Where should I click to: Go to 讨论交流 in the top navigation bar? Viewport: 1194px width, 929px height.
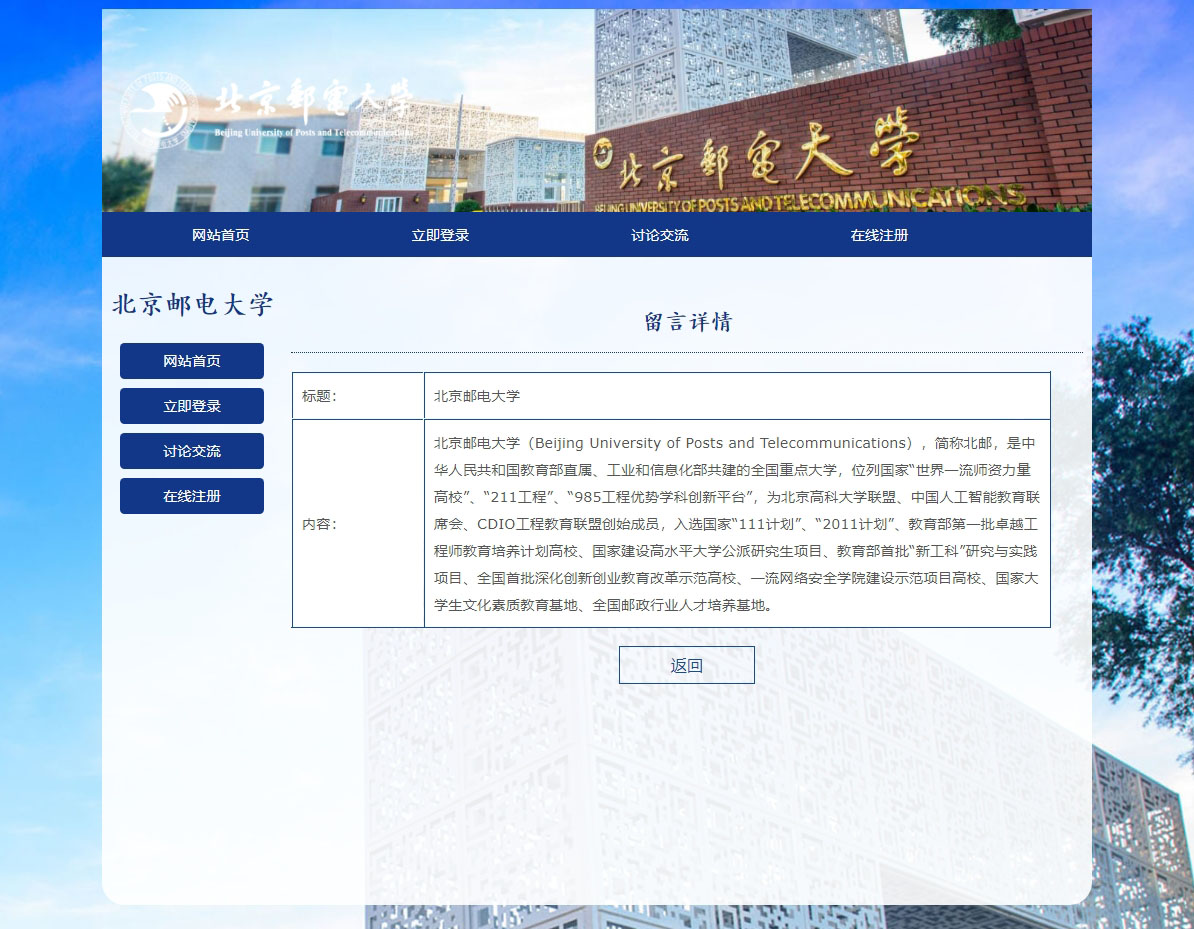coord(659,235)
